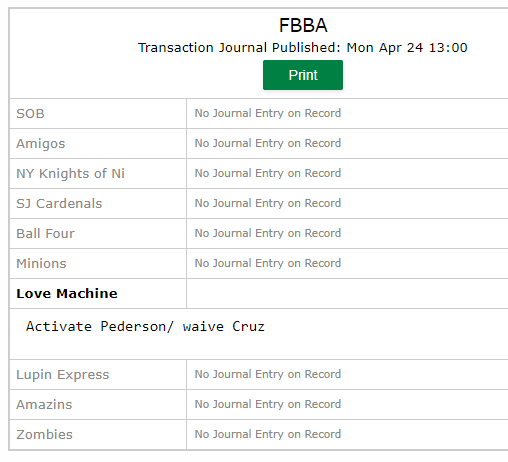Click Lupin Express's No Journal Entry text
This screenshot has height=462, width=508.
click(268, 374)
